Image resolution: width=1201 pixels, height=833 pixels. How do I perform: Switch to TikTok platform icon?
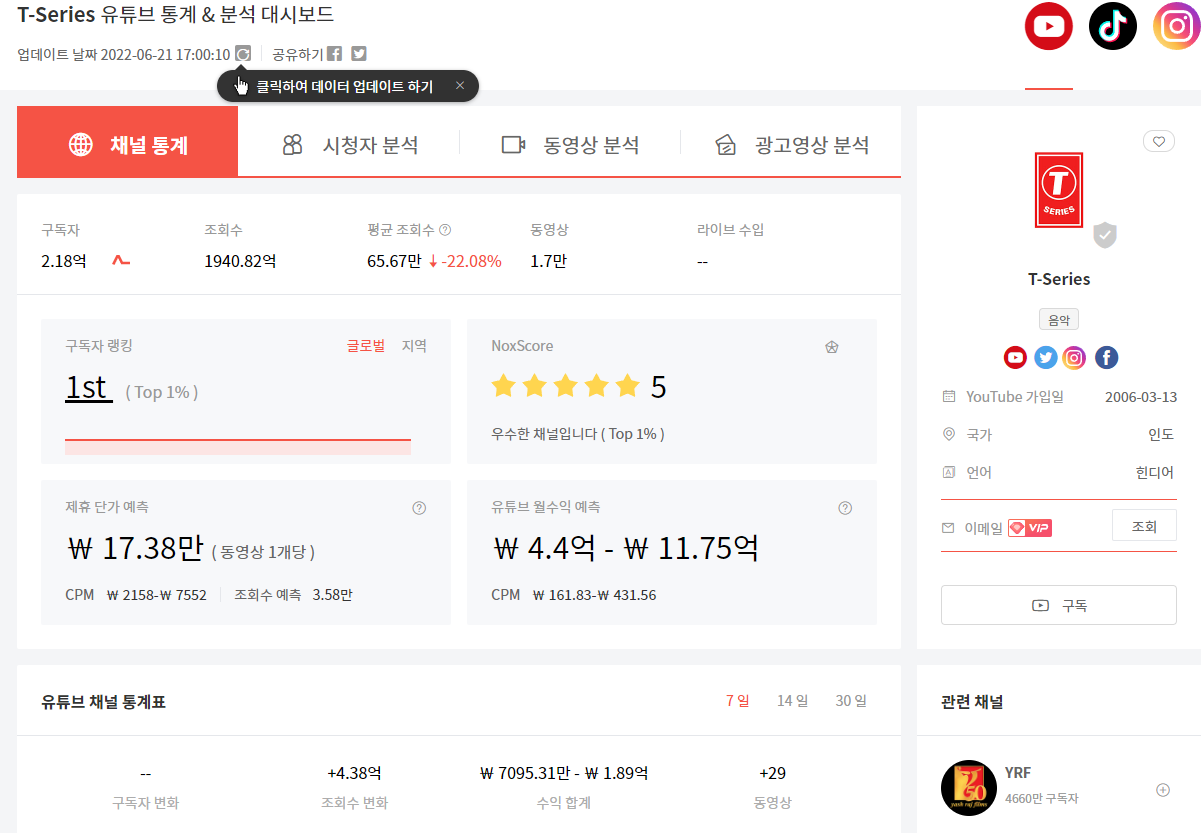point(1113,26)
